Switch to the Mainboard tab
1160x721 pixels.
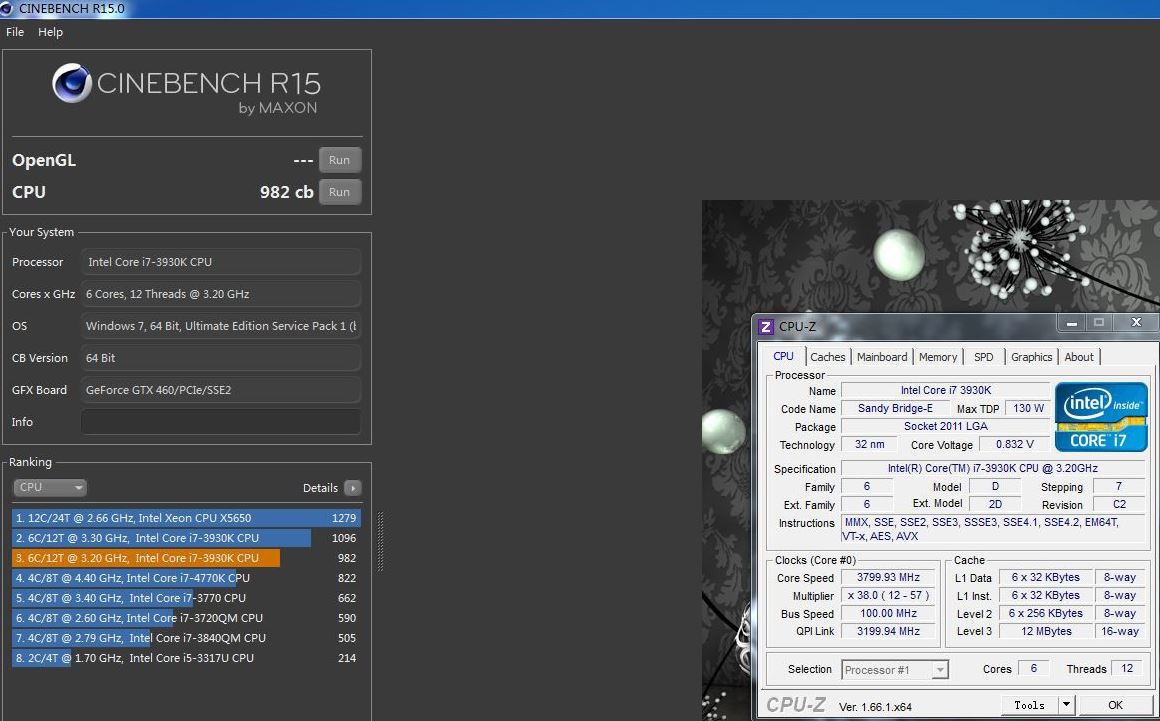882,357
